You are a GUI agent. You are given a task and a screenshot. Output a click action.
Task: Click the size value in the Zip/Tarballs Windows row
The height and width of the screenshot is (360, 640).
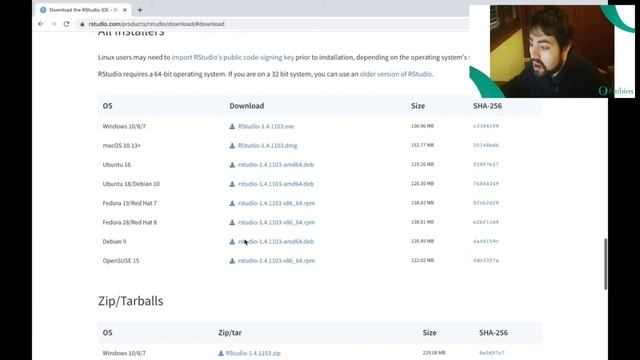tap(434, 353)
